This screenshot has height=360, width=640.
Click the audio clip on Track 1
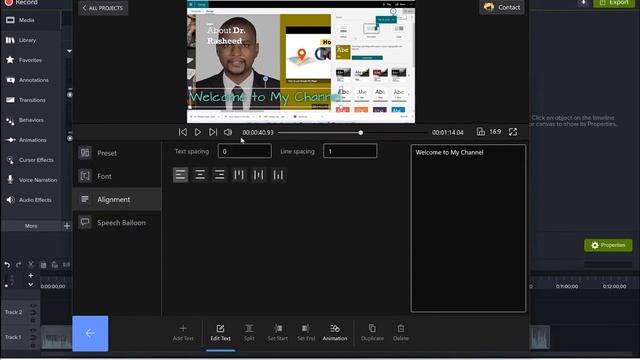pyautogui.click(x=56, y=338)
